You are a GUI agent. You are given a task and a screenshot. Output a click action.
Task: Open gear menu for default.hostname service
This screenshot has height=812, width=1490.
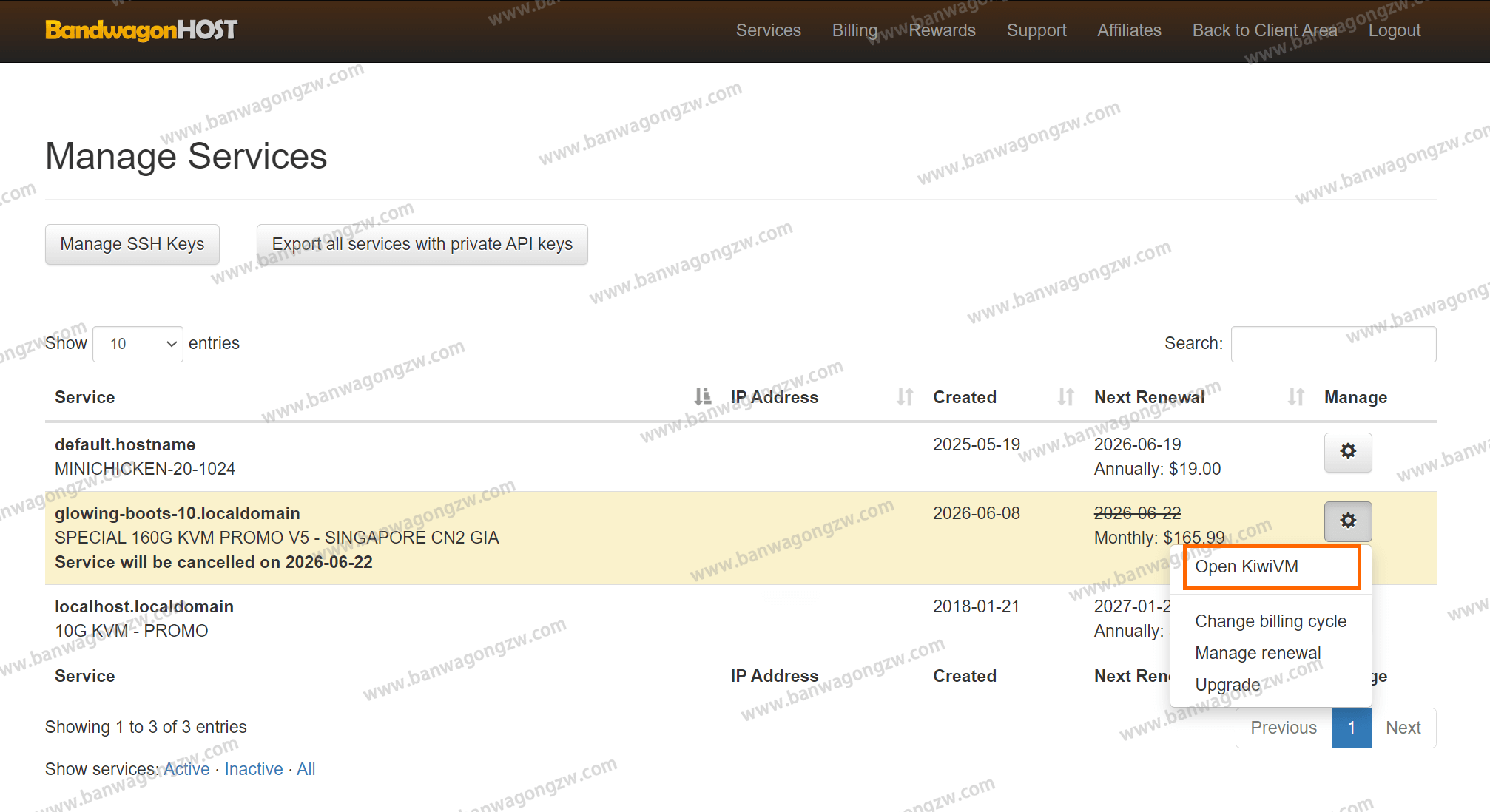[x=1348, y=452]
